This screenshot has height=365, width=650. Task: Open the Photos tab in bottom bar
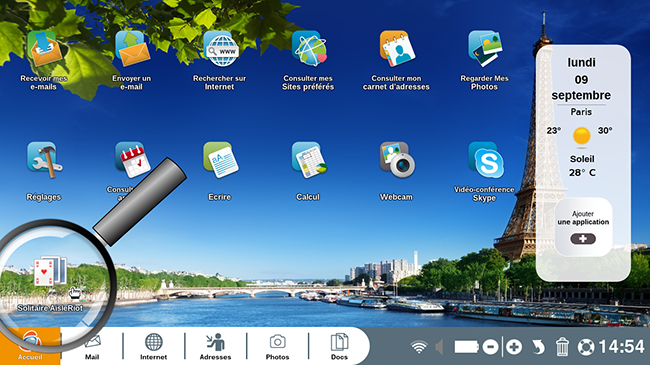pyautogui.click(x=277, y=346)
